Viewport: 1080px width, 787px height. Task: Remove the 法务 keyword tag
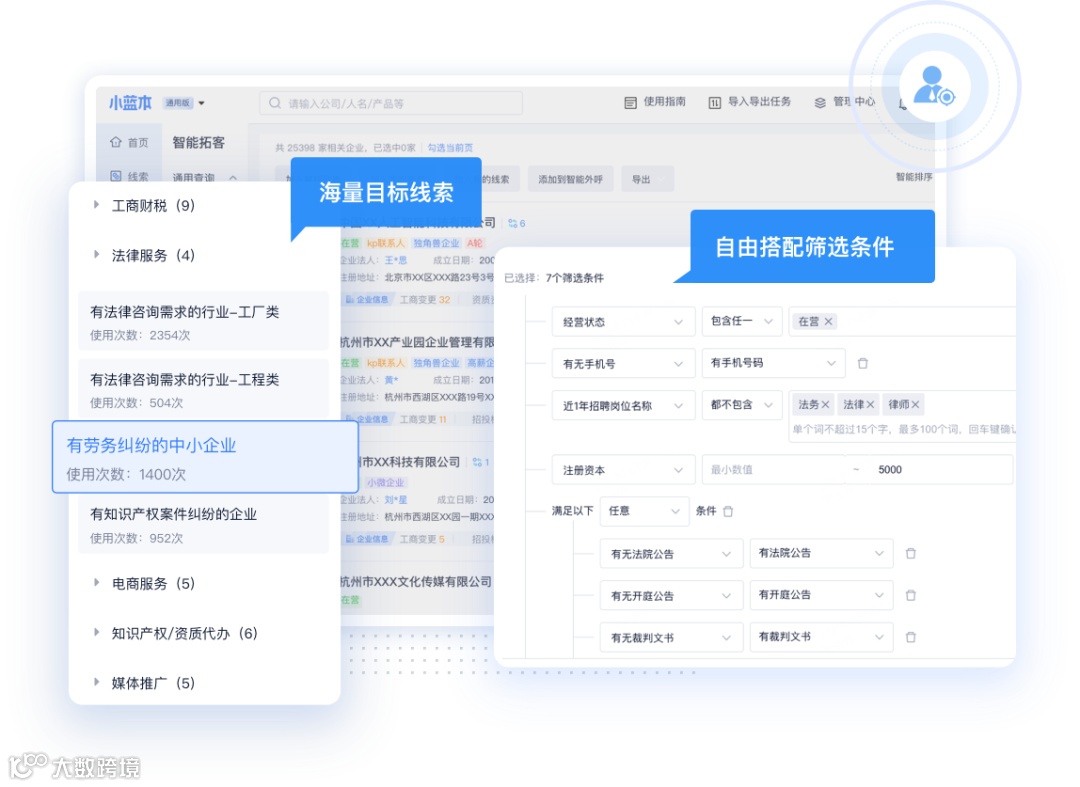825,404
